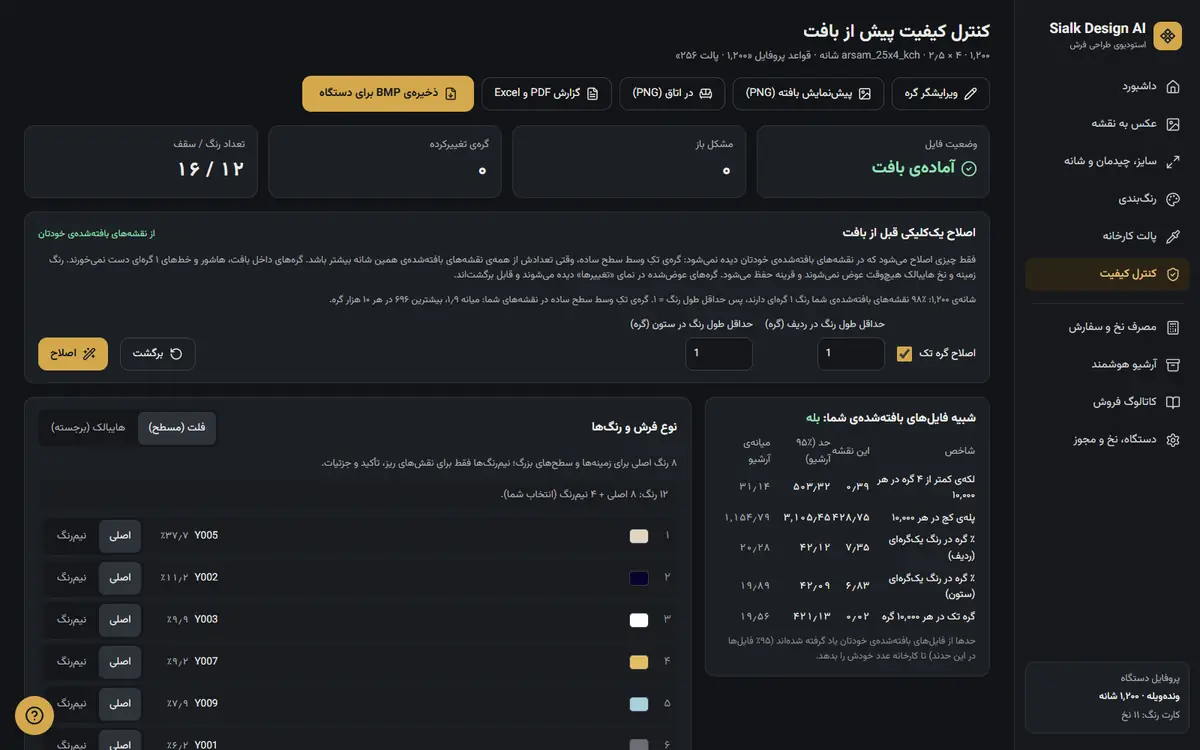The height and width of the screenshot is (750, 1200).
Task: Set Y005 color to نیمرنگ
Action: coord(71,536)
